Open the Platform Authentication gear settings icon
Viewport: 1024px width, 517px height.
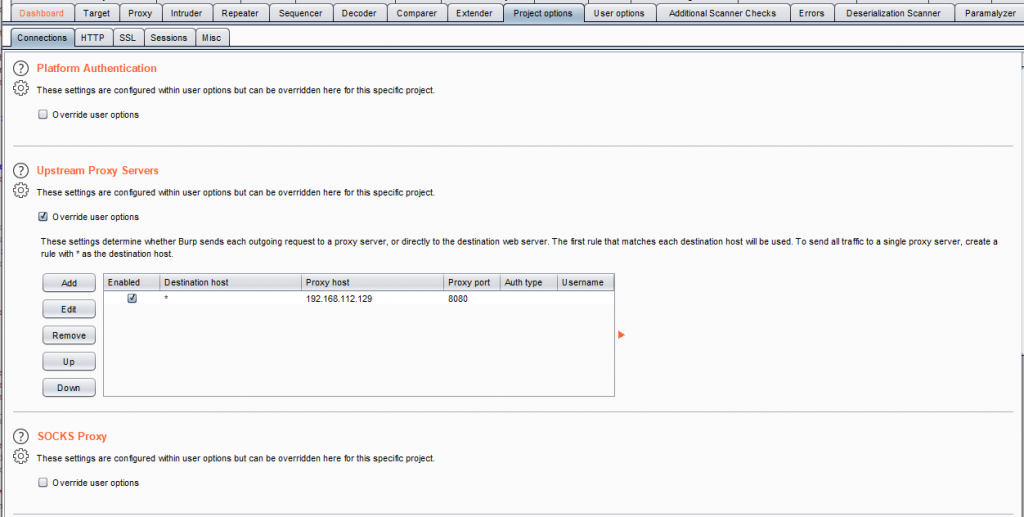[20, 89]
